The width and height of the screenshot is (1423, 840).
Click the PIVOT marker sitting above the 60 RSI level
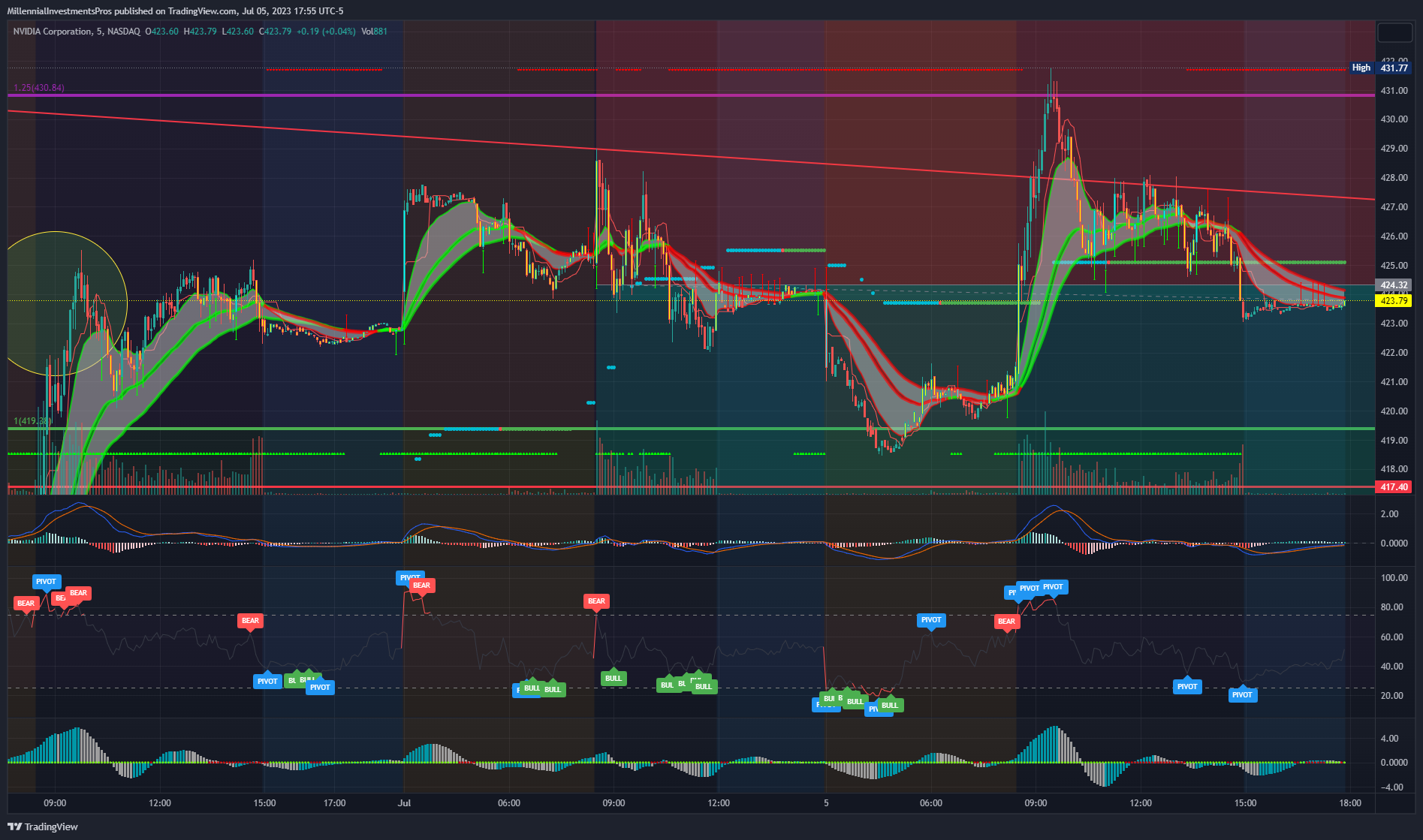coord(931,620)
